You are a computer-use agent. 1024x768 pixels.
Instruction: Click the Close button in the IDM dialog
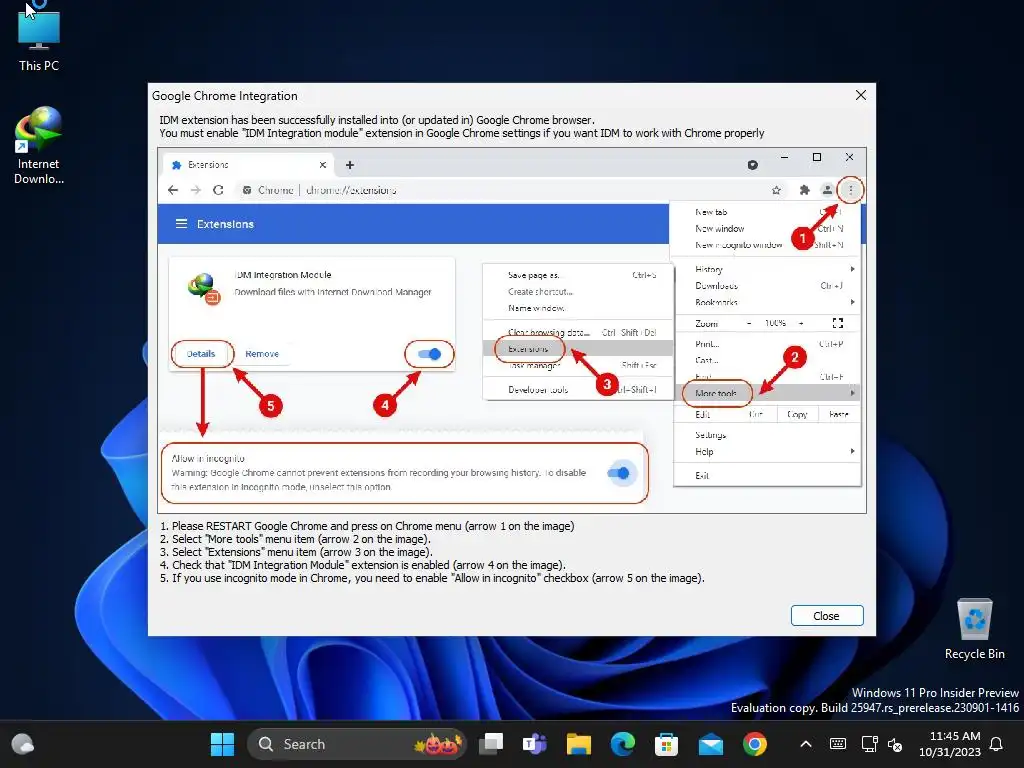point(827,616)
